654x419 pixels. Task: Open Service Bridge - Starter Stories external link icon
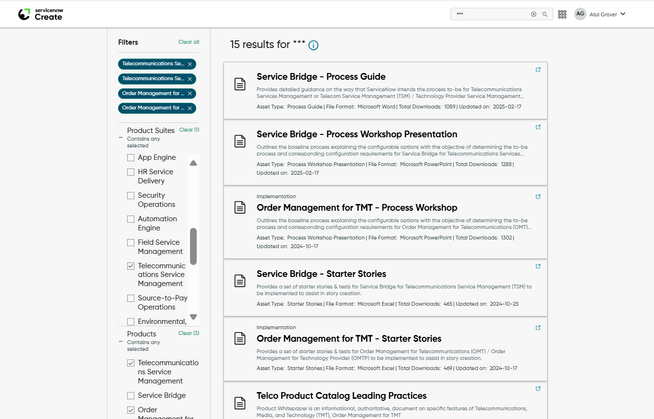click(x=538, y=266)
